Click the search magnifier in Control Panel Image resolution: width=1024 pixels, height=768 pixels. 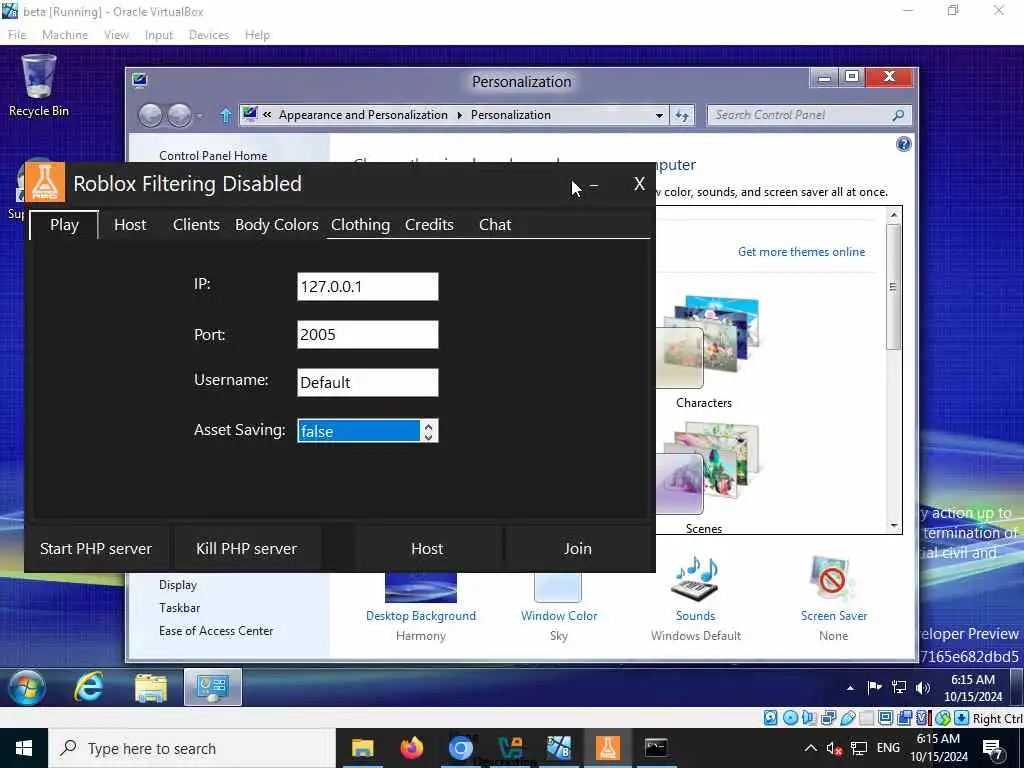899,115
